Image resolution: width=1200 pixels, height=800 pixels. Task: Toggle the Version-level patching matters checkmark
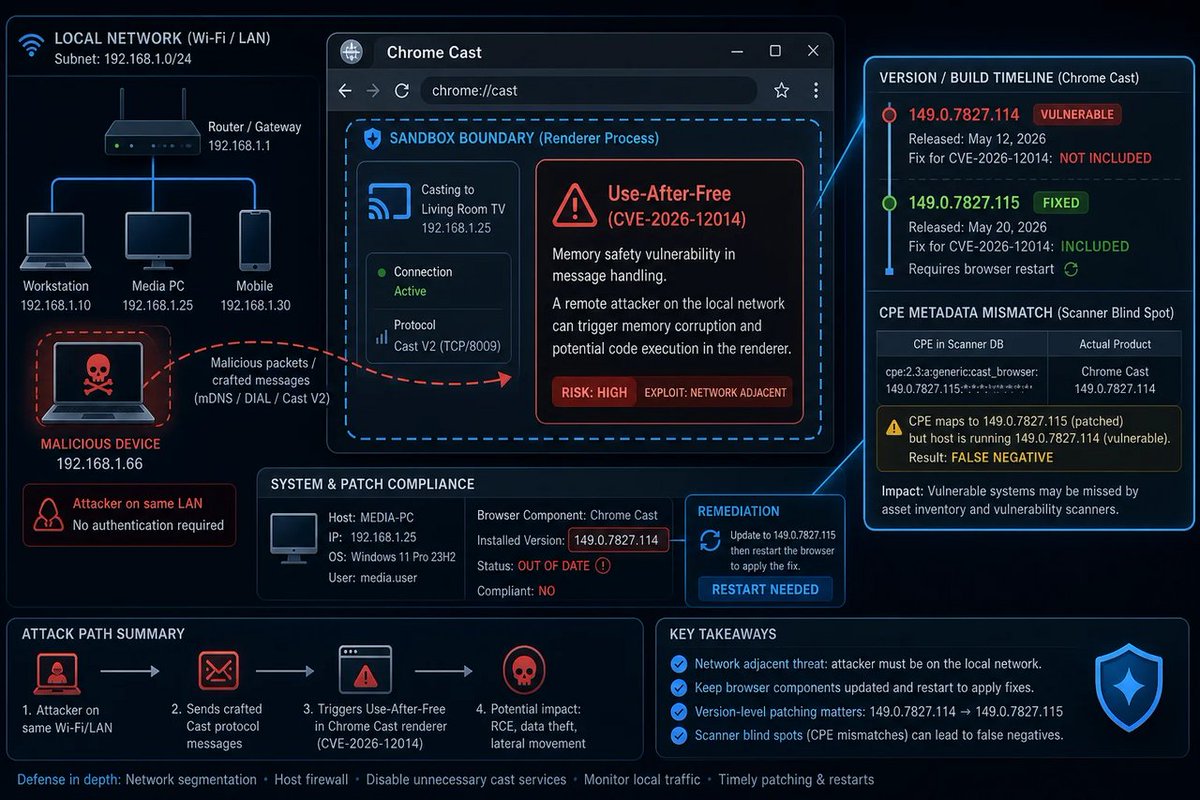coord(679,712)
